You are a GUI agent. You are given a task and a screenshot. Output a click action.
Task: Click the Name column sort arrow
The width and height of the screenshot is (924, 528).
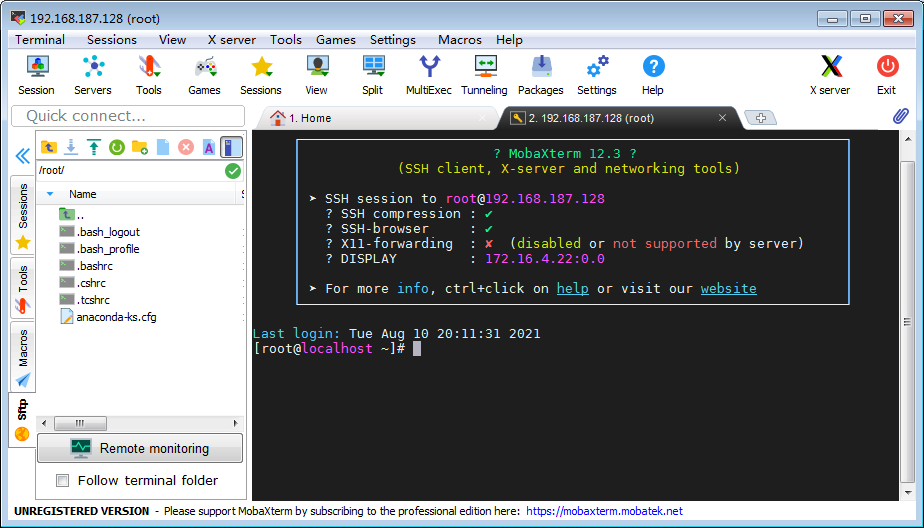tap(49, 194)
